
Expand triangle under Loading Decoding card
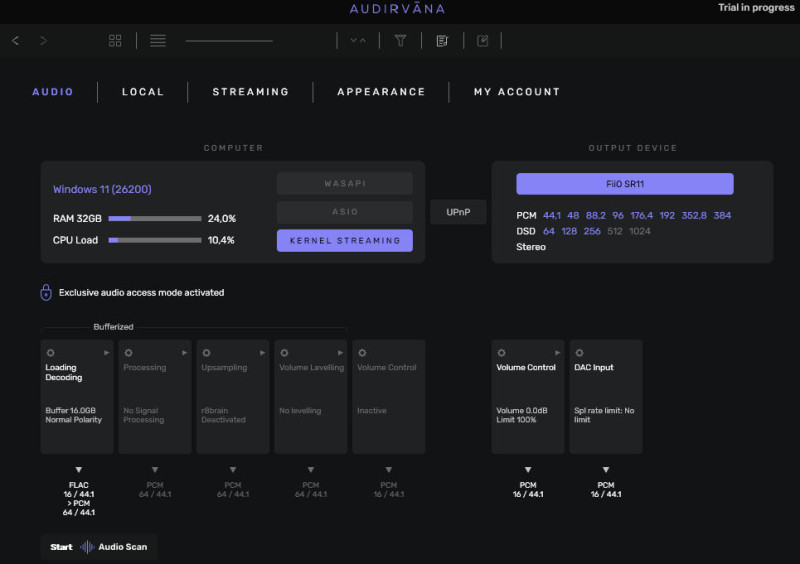[x=79, y=470]
